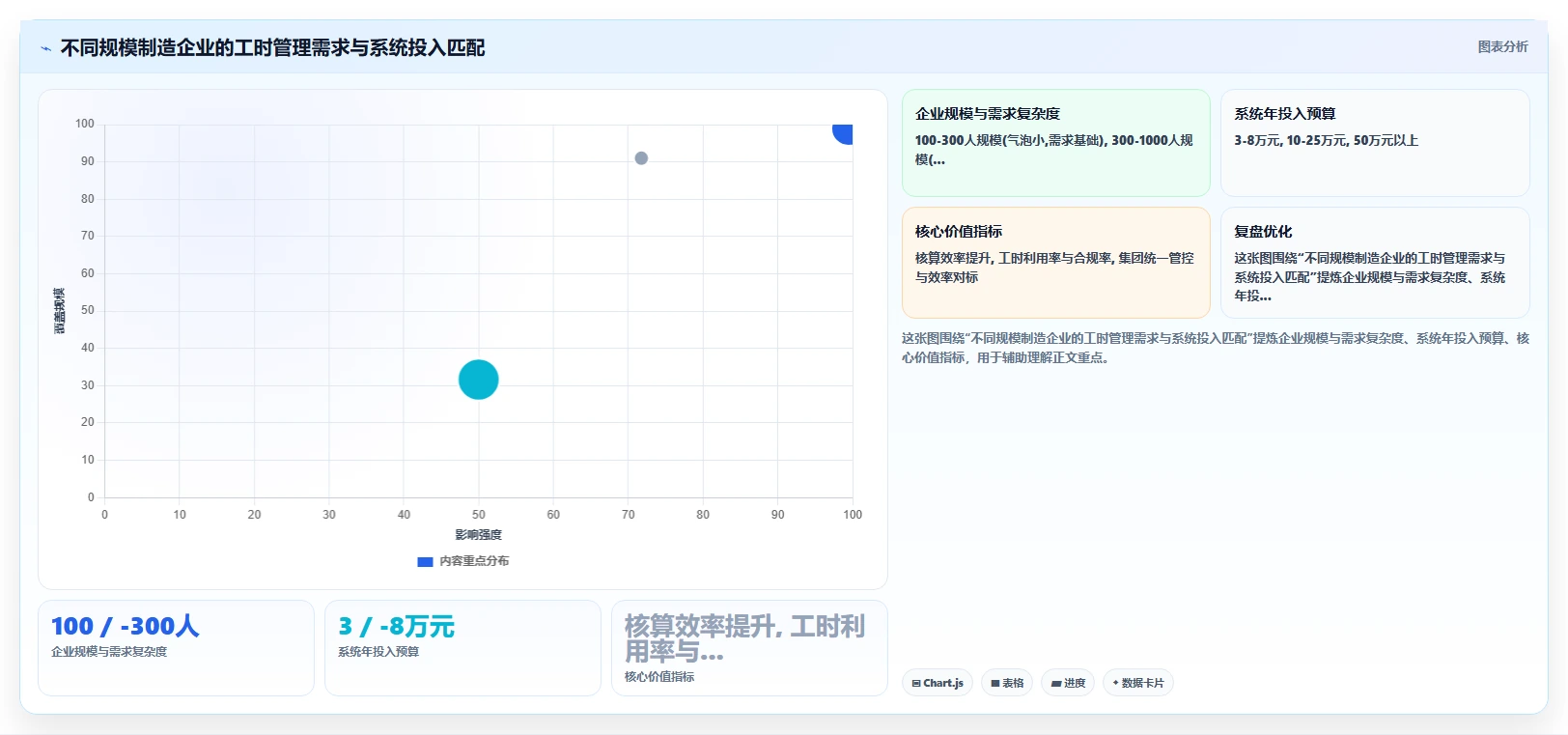Open the 系统年投入预算 card heading on the right
1568x735 pixels.
point(1284,114)
